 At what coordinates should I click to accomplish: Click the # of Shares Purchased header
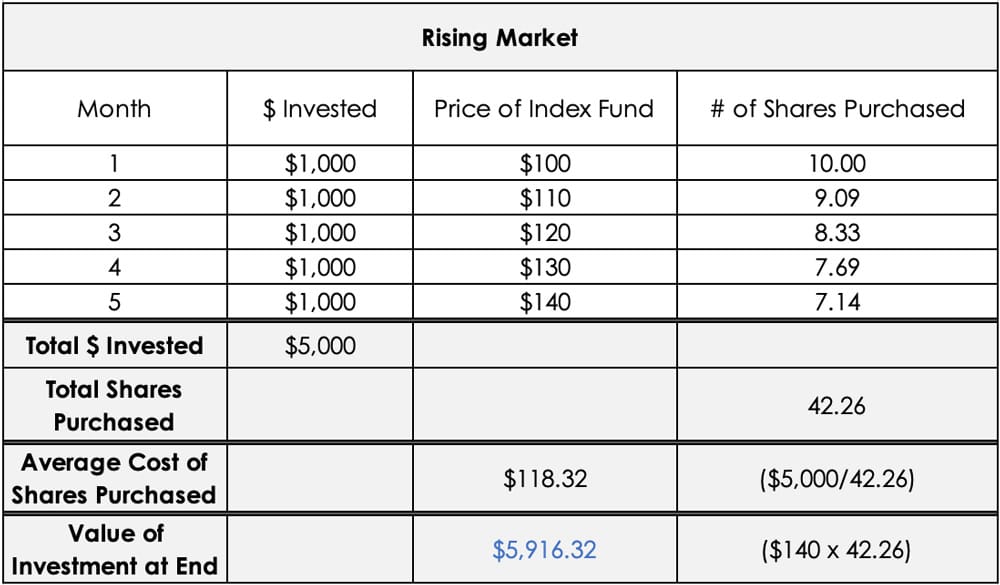click(x=837, y=109)
